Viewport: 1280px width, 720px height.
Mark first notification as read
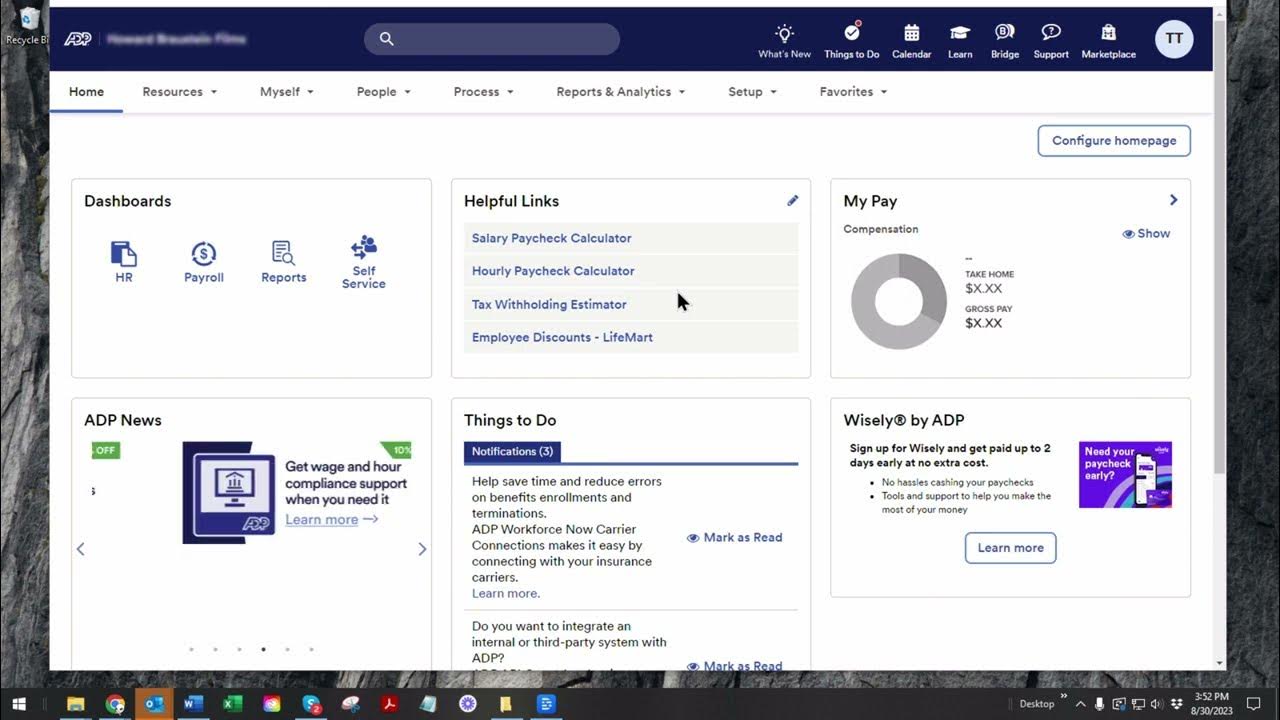coord(734,537)
